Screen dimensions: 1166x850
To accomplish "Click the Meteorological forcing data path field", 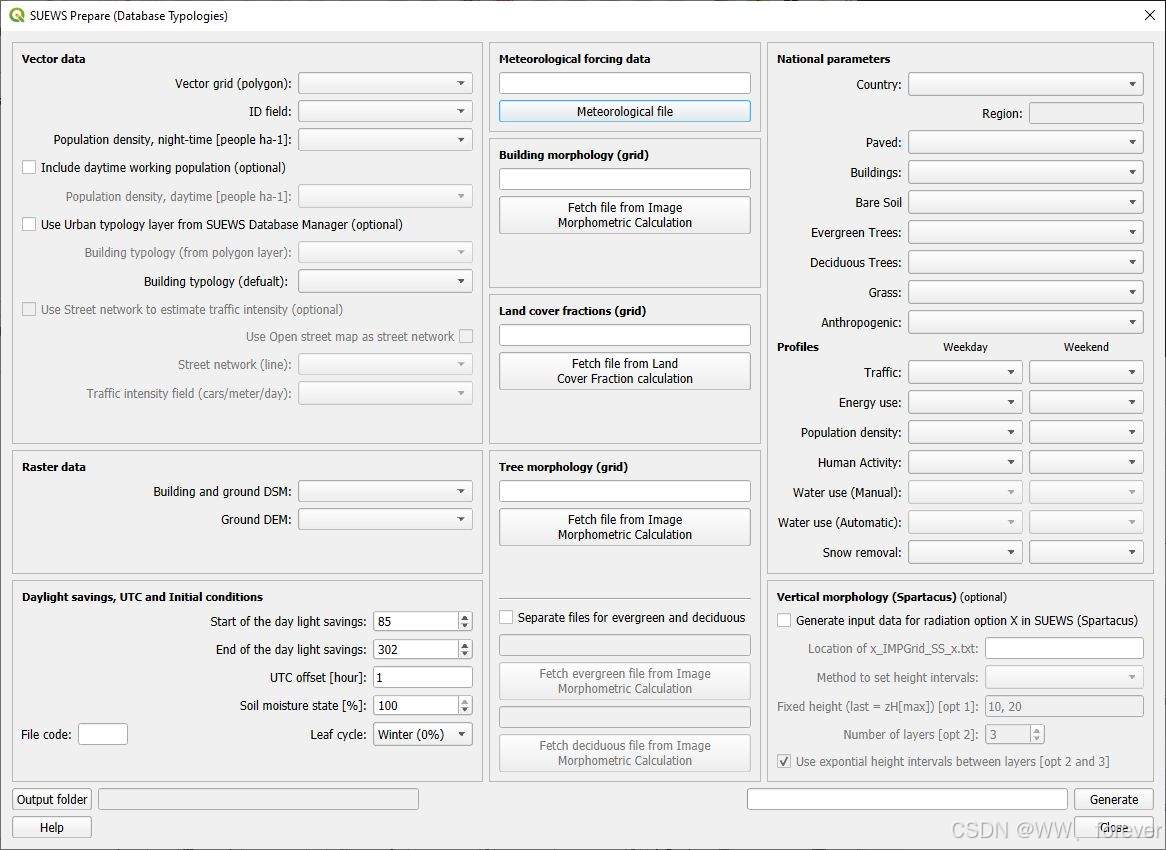I will pyautogui.click(x=625, y=83).
